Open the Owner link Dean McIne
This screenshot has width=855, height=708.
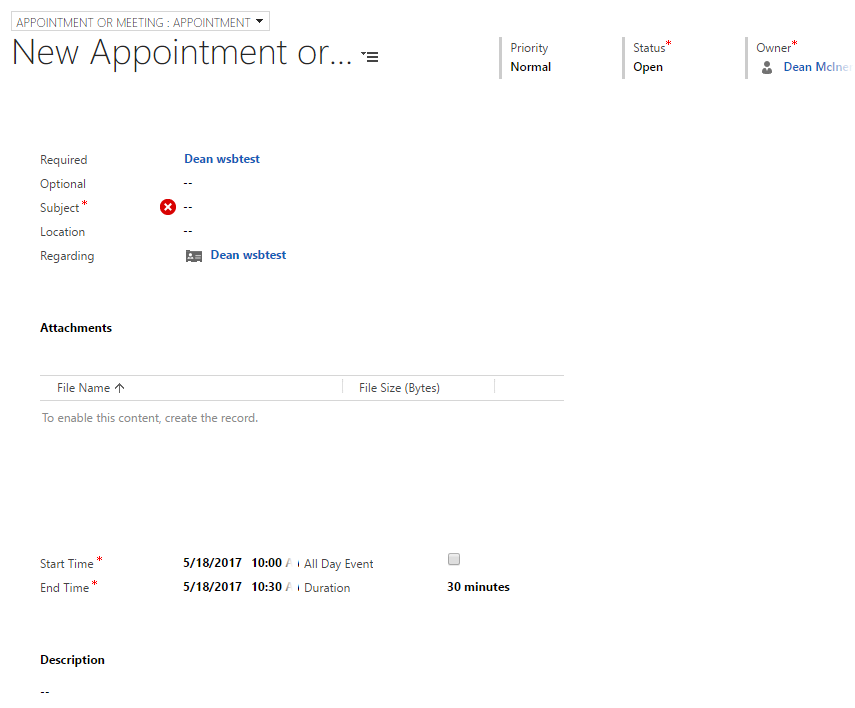pyautogui.click(x=817, y=67)
